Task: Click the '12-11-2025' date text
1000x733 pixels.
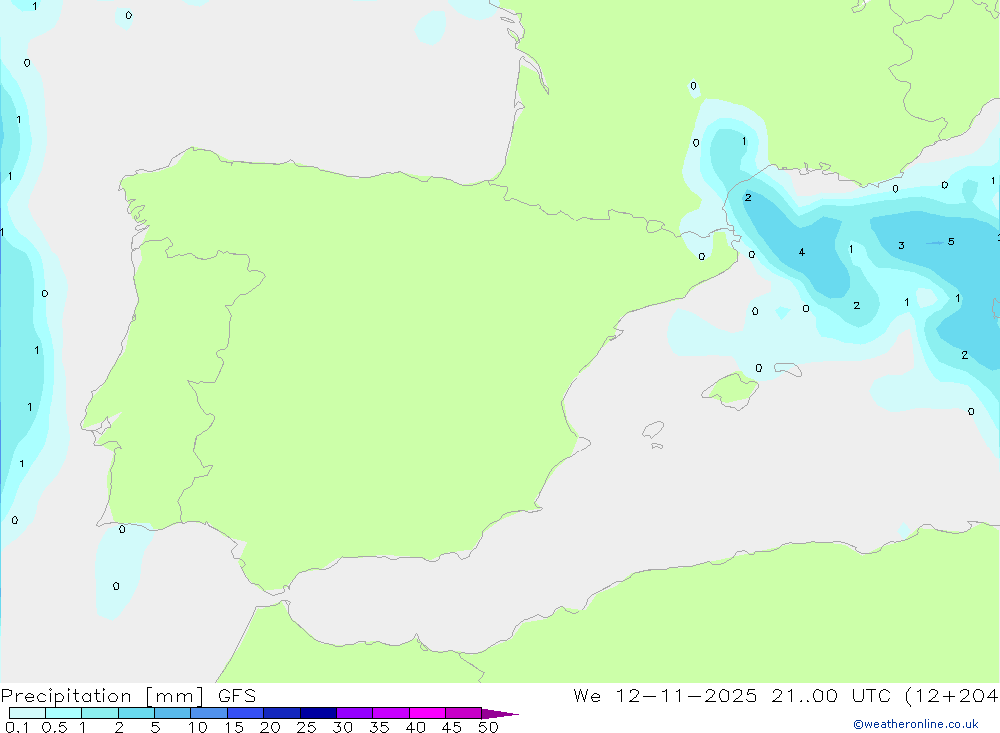Action: coord(686,695)
